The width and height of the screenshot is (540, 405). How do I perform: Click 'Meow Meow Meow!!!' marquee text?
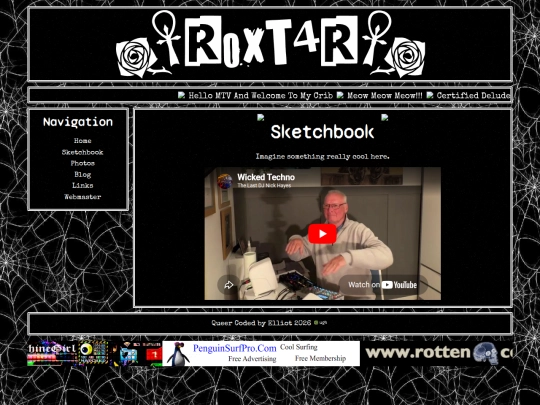click(385, 95)
